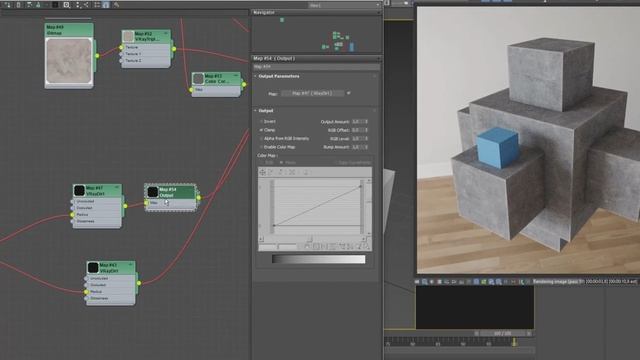Click the Glossiness socket on Map #43

coord(86,298)
